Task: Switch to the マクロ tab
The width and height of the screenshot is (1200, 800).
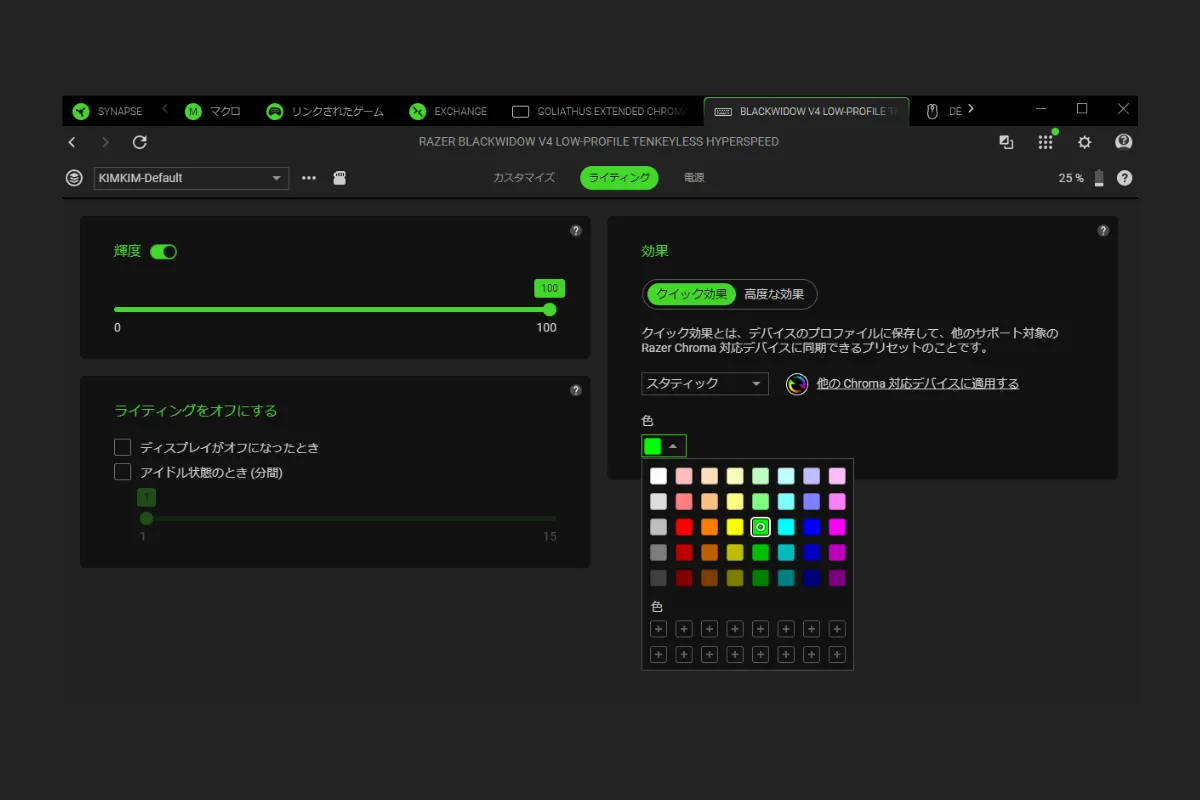Action: click(x=214, y=111)
